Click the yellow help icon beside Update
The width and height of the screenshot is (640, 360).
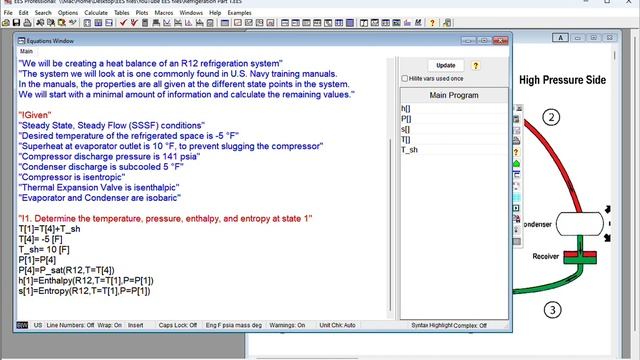pos(476,66)
